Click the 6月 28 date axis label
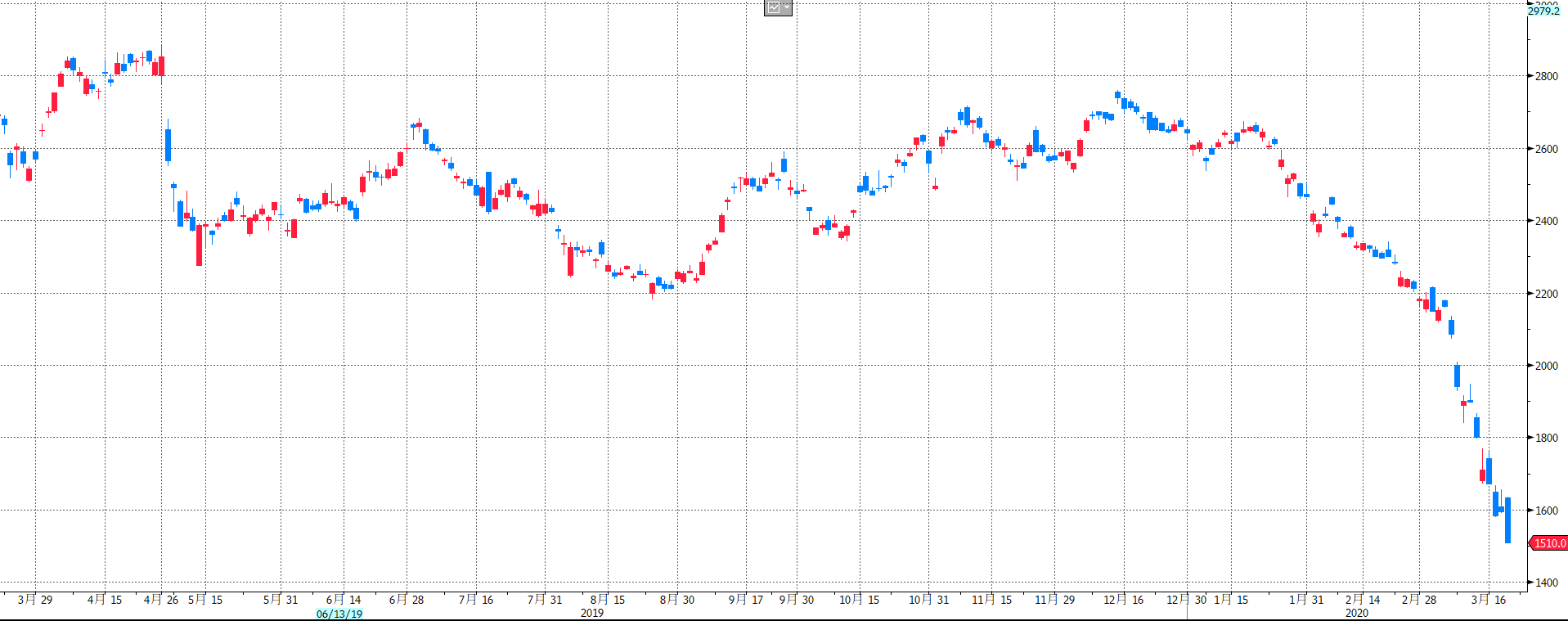The width and height of the screenshot is (1568, 621). point(407,600)
